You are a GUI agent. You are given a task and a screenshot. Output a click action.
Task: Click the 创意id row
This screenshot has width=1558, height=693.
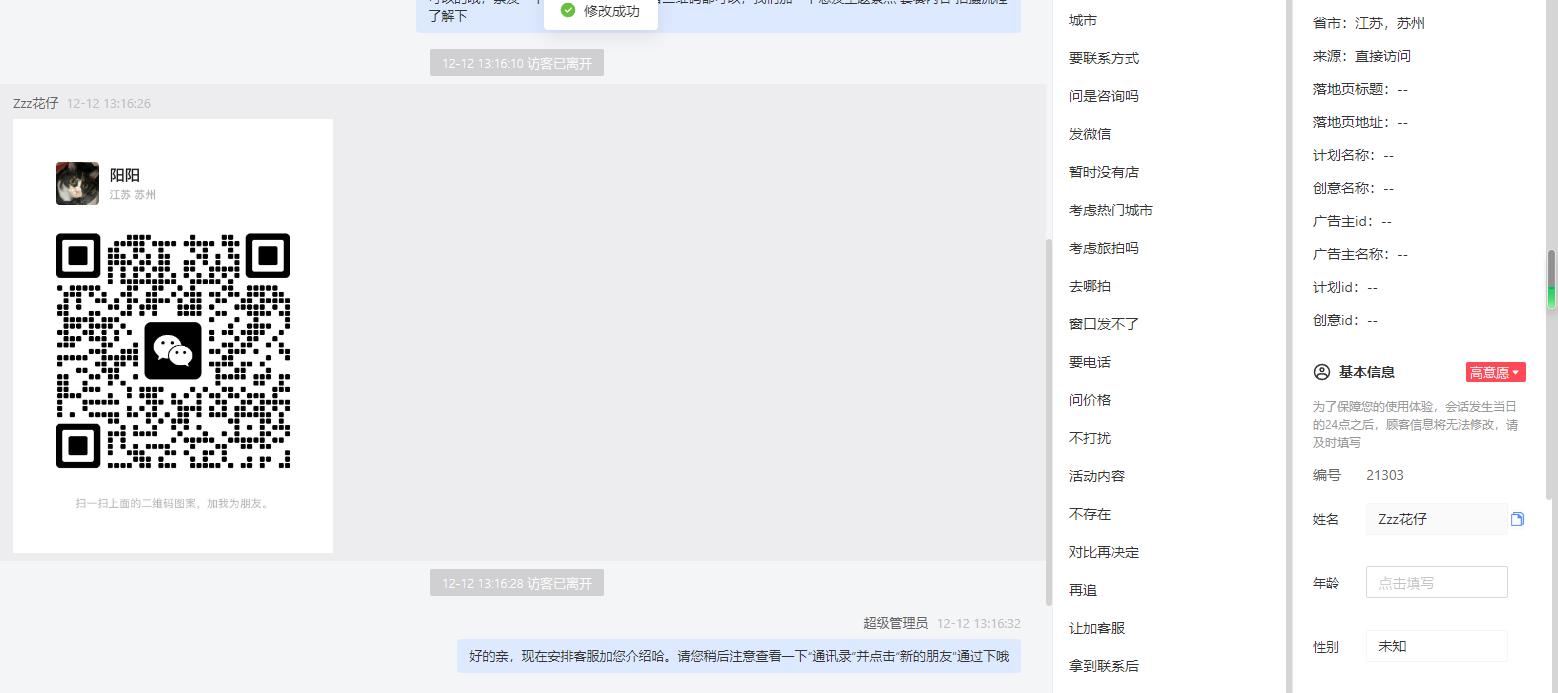click(x=1345, y=320)
